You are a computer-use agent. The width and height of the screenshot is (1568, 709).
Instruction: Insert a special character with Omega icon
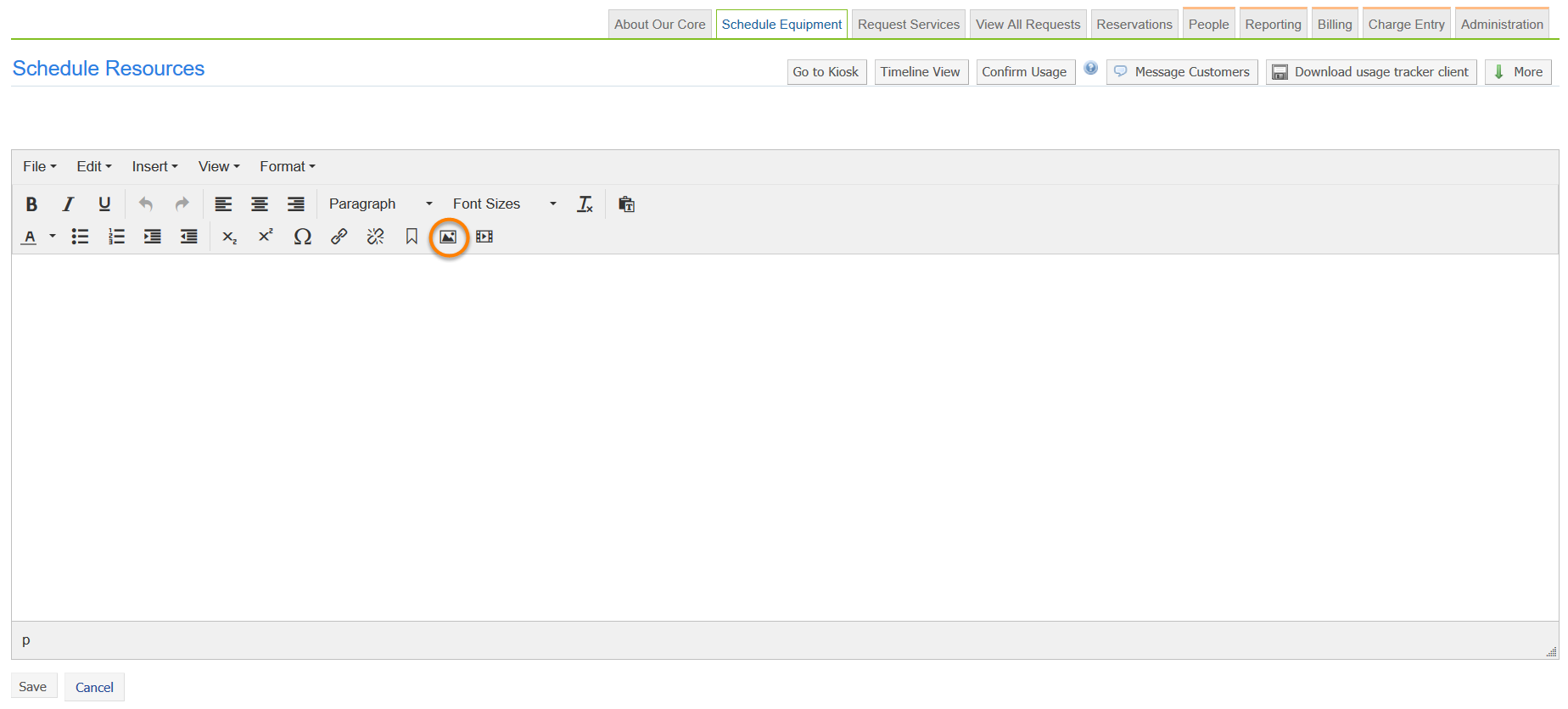pyautogui.click(x=302, y=237)
